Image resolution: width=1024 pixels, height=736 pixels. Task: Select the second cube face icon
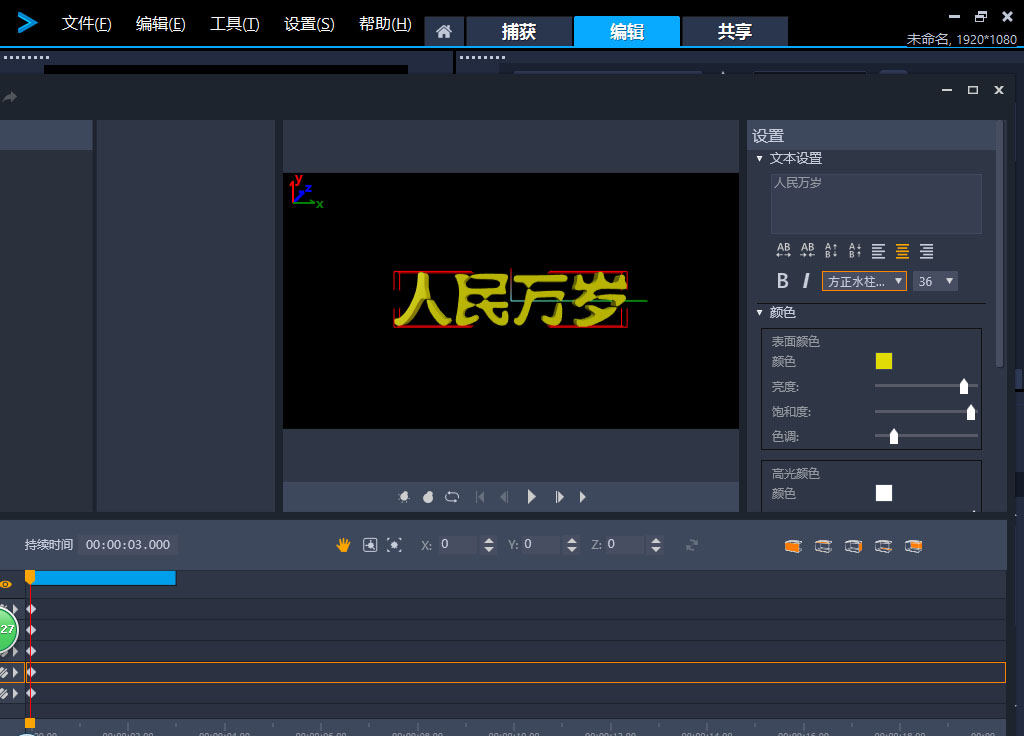pyautogui.click(x=823, y=546)
